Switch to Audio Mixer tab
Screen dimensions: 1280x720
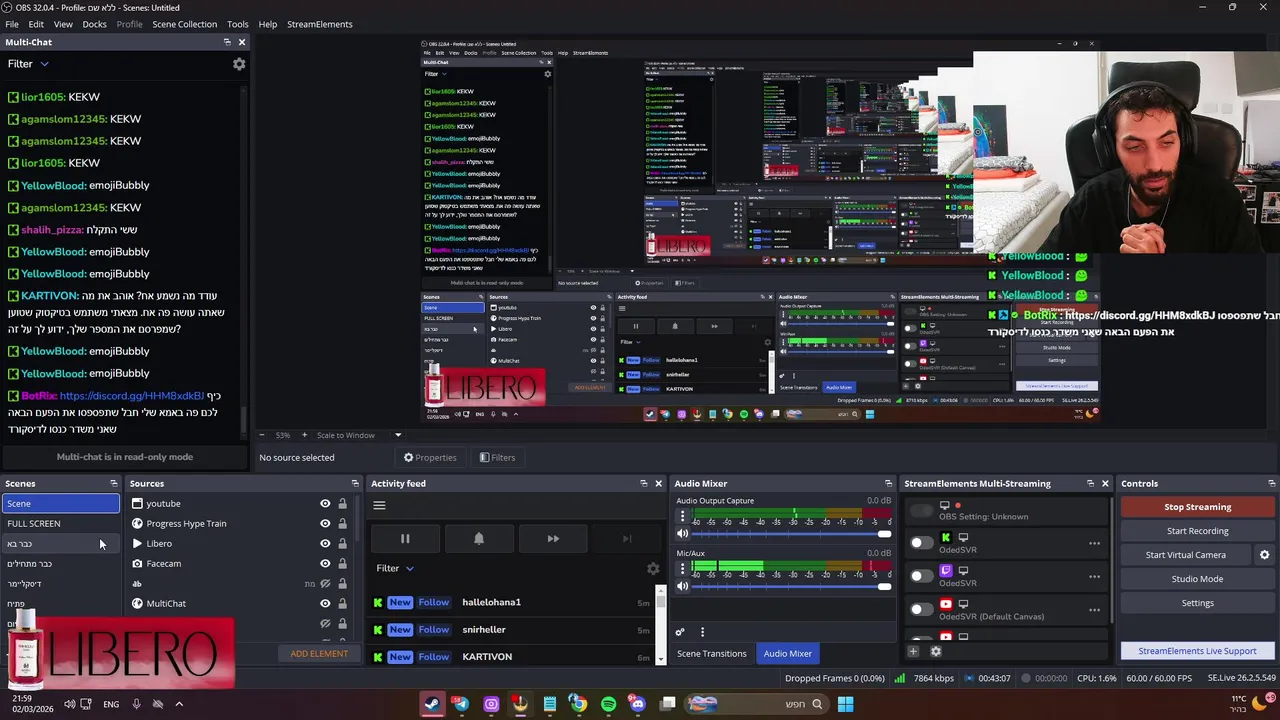[x=788, y=654]
